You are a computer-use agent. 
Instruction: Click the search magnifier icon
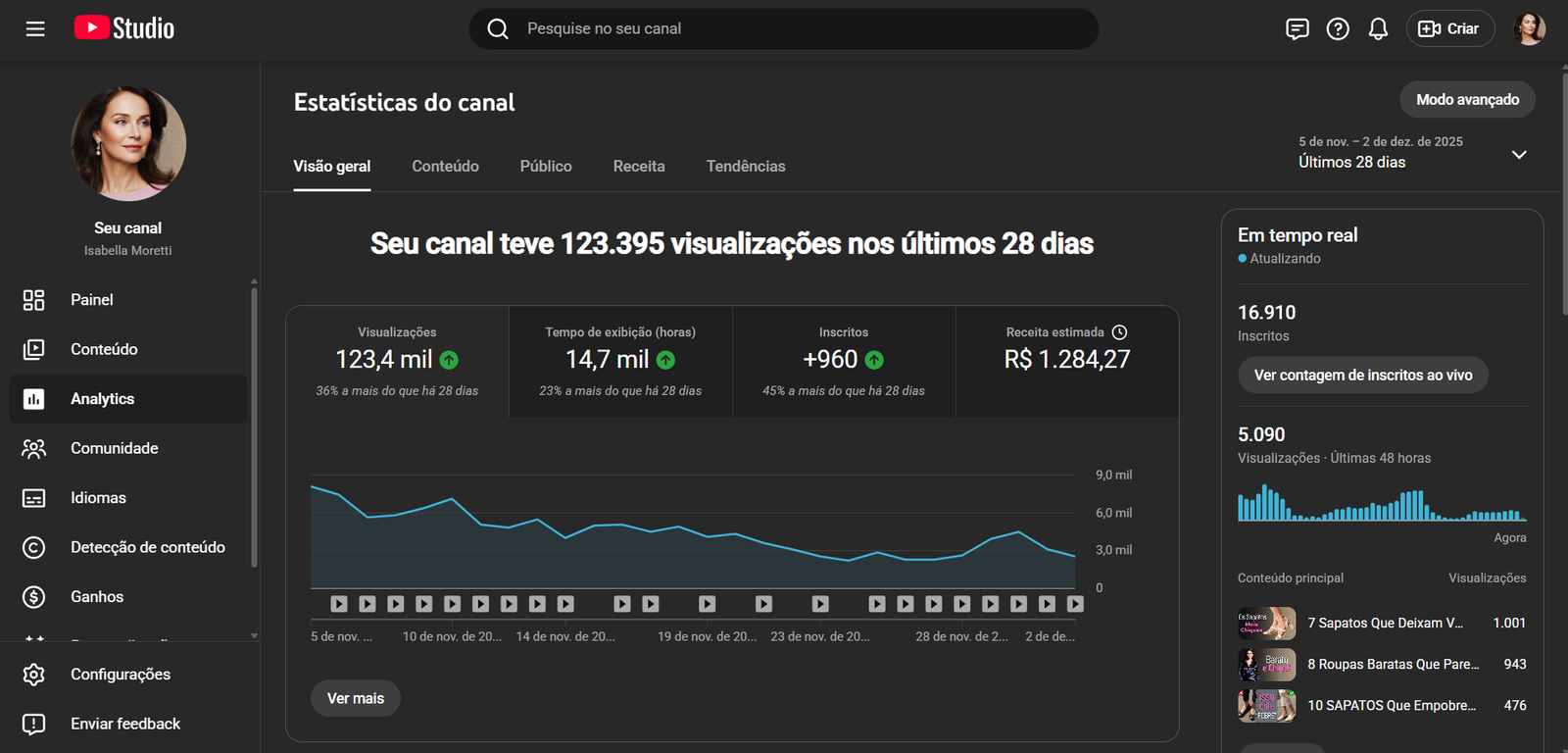tap(498, 28)
